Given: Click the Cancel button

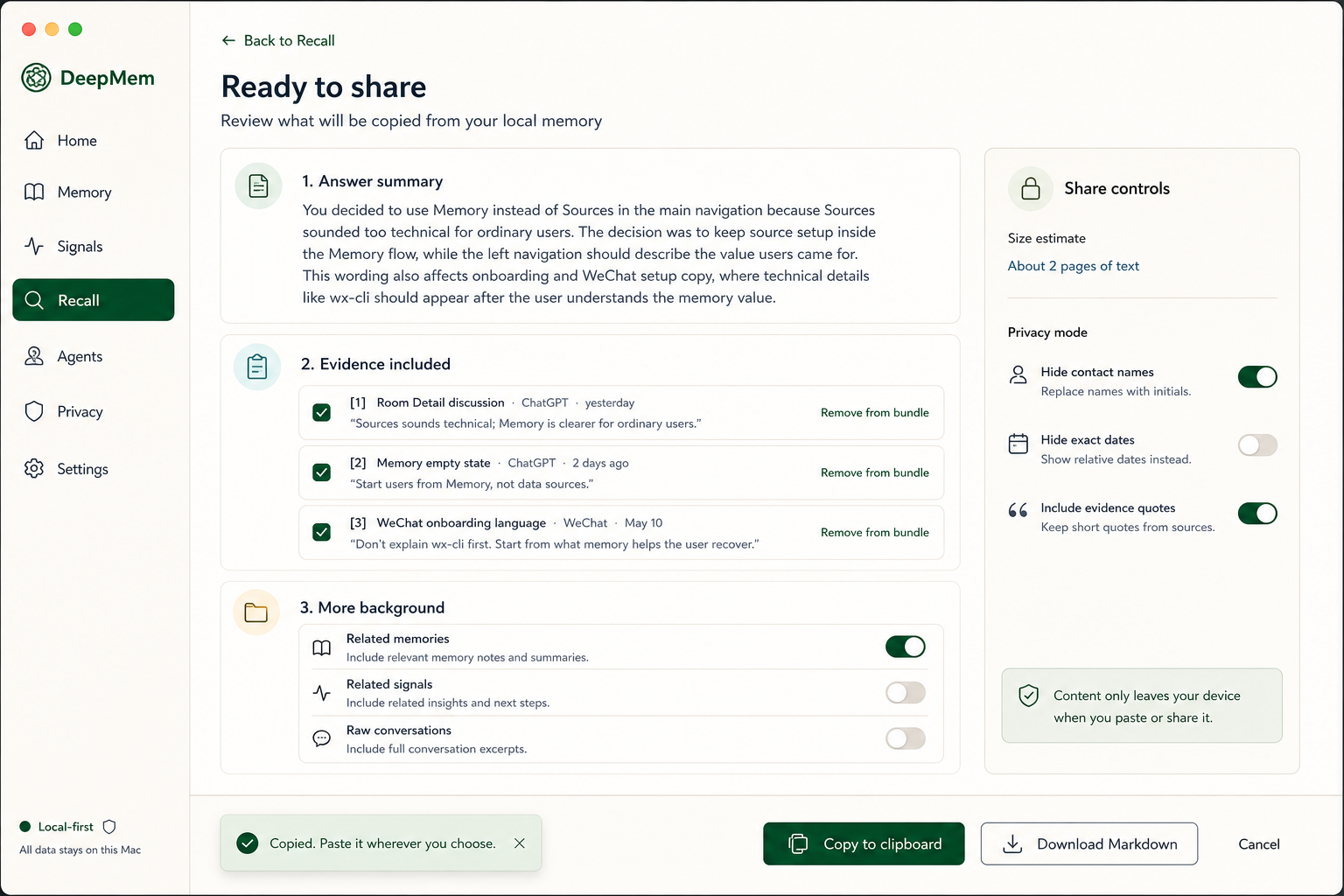Looking at the screenshot, I should (1259, 844).
